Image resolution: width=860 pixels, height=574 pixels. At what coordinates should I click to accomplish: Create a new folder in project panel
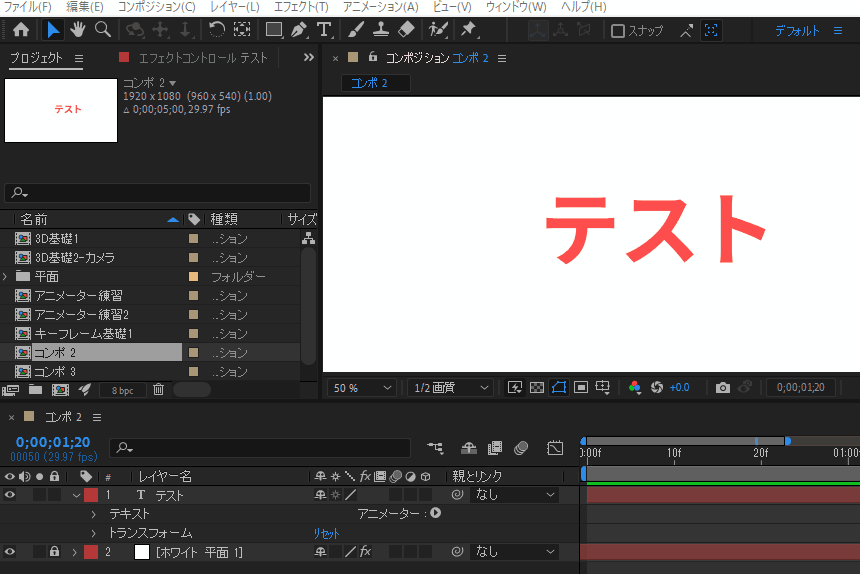36,390
